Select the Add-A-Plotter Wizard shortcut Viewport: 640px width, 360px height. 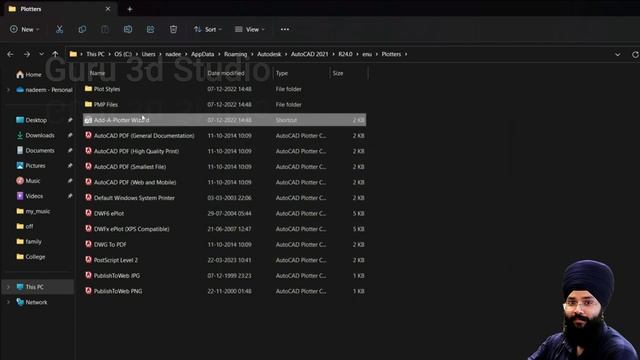(224, 120)
